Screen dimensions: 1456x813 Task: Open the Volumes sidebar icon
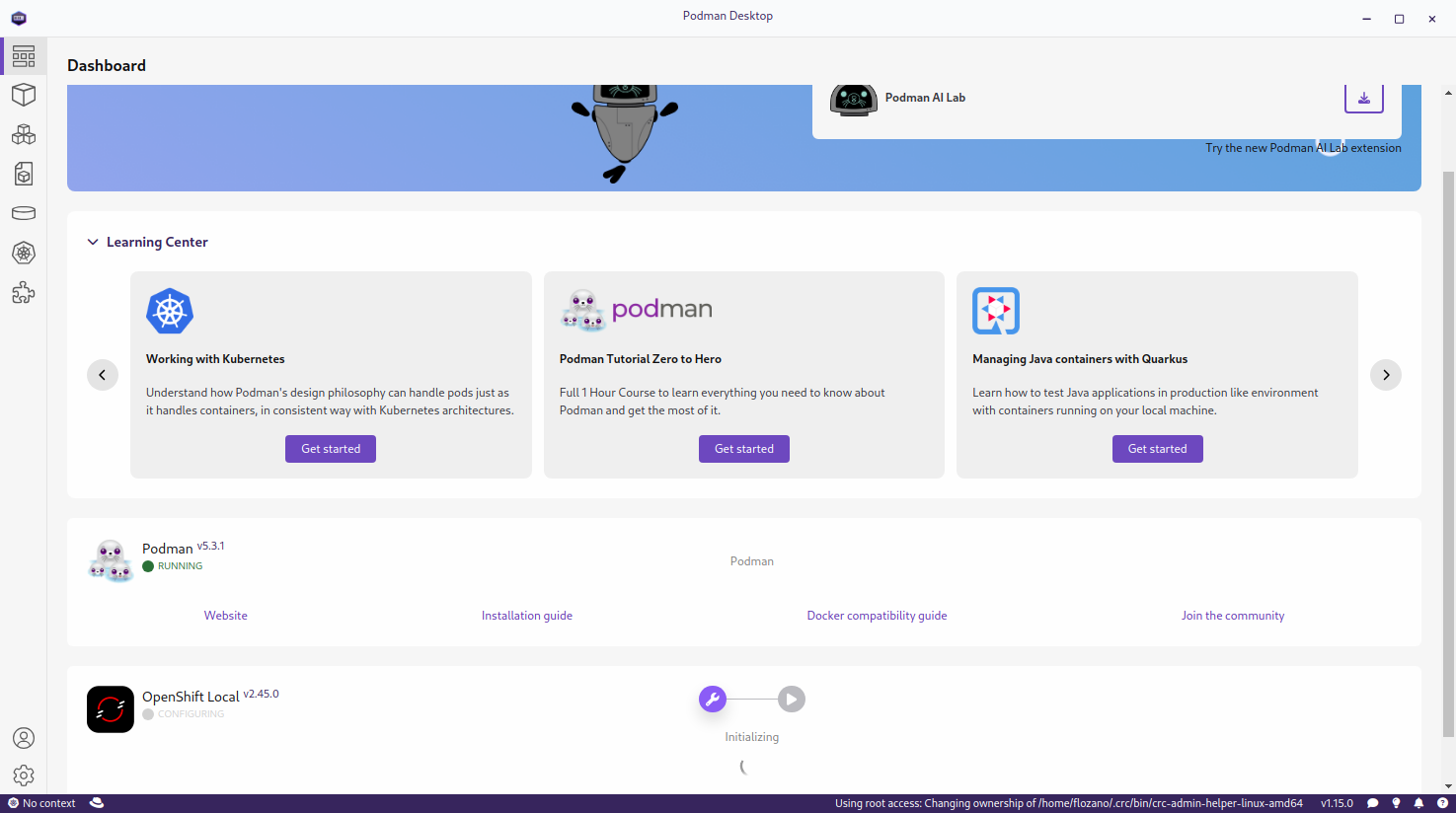[24, 213]
